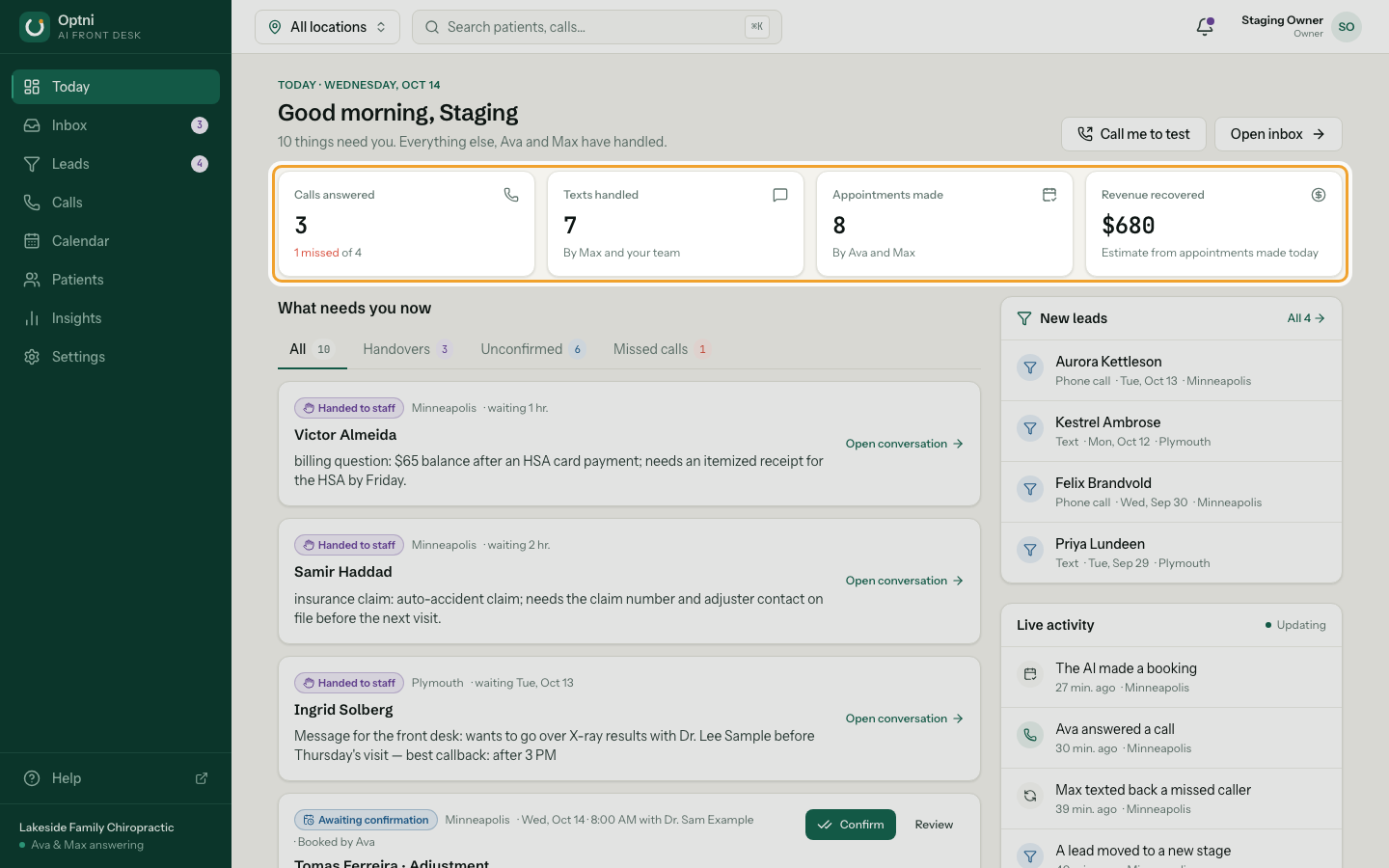This screenshot has width=1389, height=868.
Task: Click Aurora Kettleson's lead funnel icon
Action: (x=1030, y=367)
